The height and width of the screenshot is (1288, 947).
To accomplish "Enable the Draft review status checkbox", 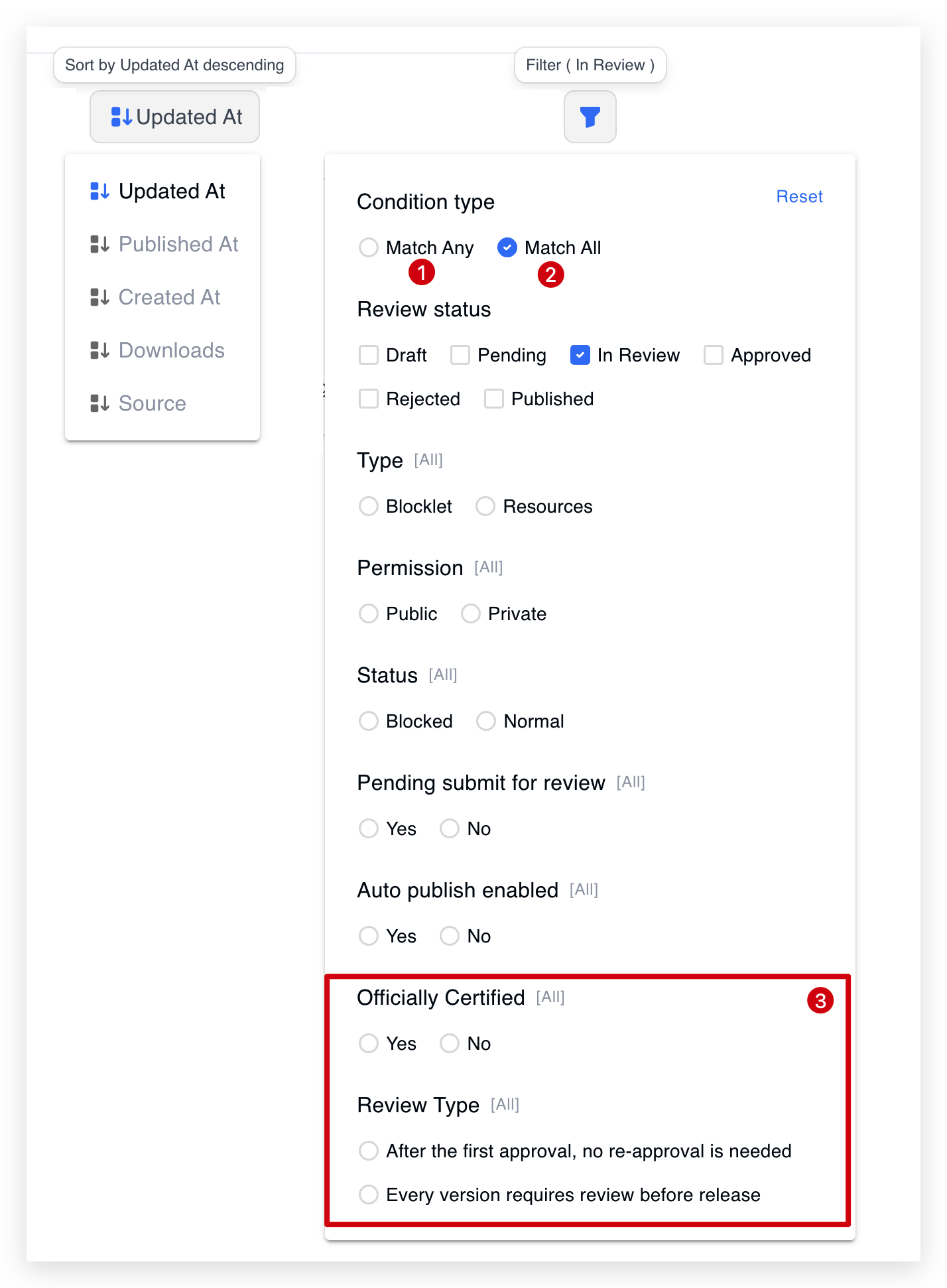I will 369,355.
